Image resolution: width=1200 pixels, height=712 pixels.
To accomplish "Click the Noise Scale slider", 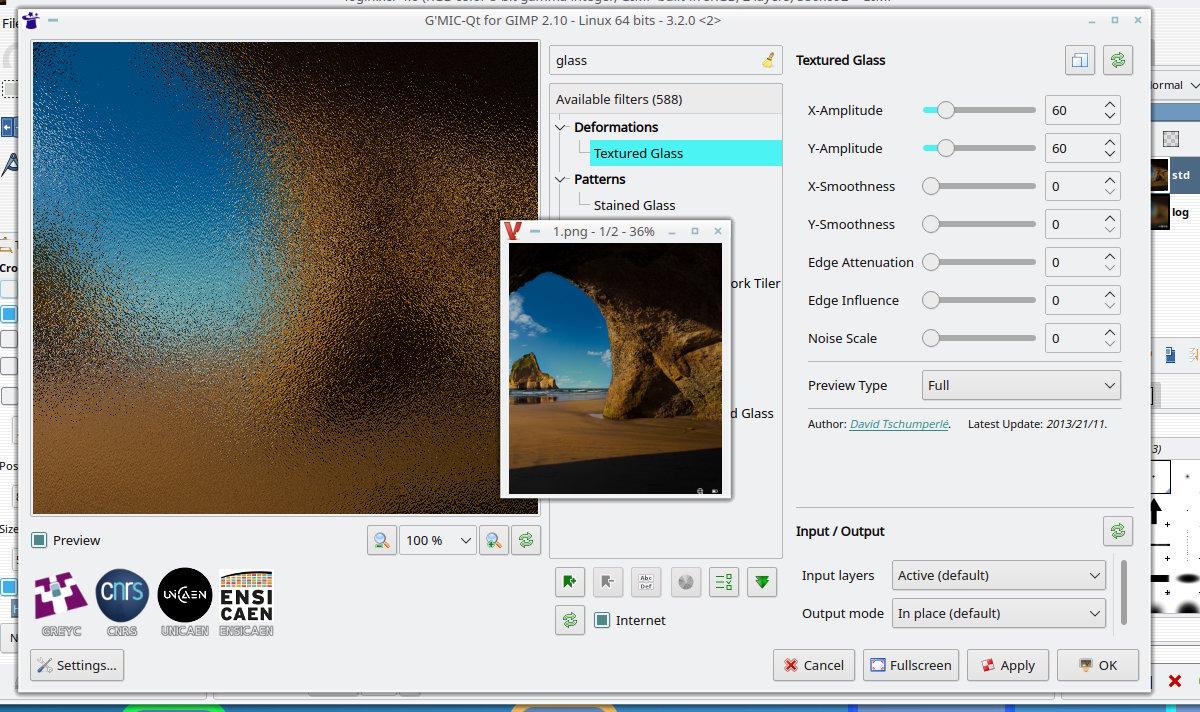I will (x=979, y=338).
